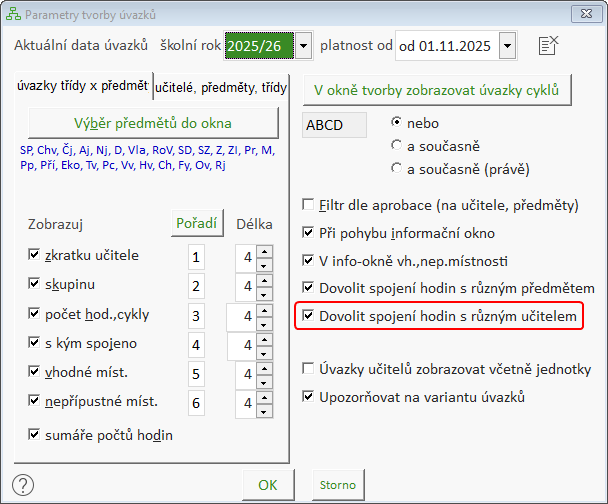The image size is (608, 504).
Task: Click the document delete icon at top right
Action: tap(547, 45)
